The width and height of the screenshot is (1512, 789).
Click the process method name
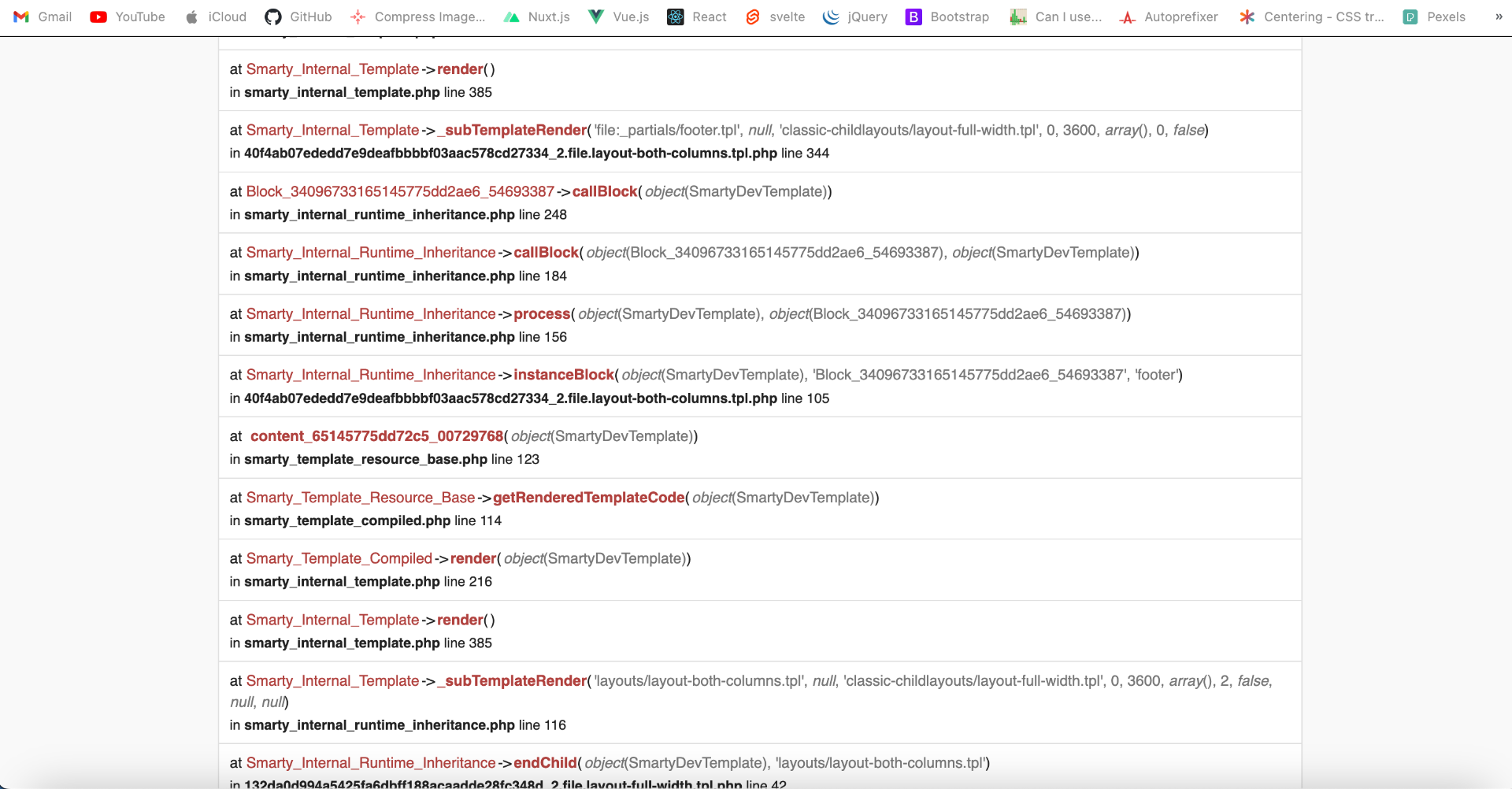[542, 314]
